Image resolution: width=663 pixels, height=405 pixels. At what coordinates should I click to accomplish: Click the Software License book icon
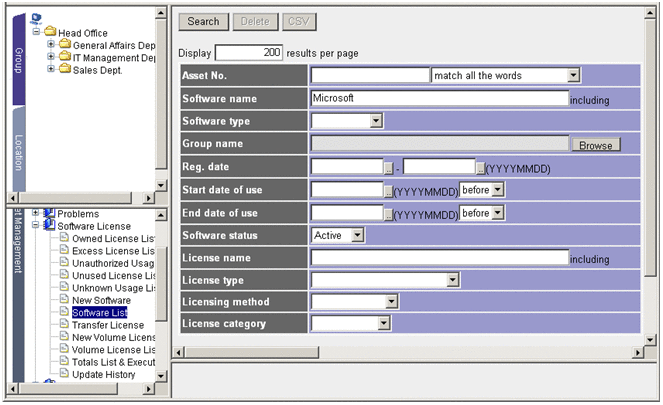coord(49,224)
